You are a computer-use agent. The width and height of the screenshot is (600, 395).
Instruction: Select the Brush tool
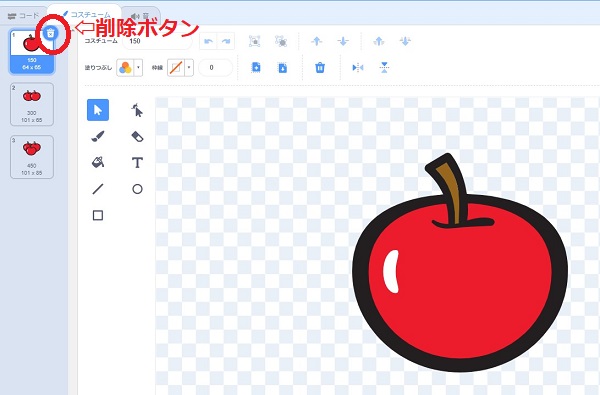[98, 136]
